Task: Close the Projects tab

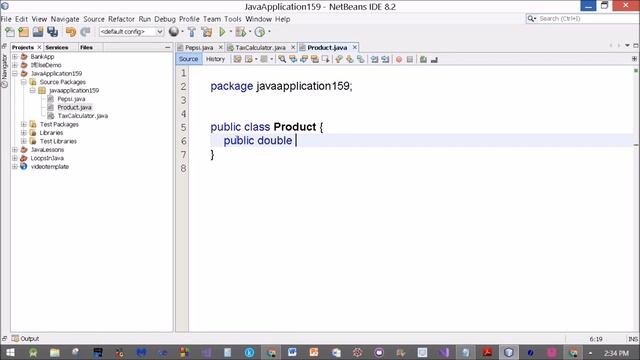Action: [39, 47]
